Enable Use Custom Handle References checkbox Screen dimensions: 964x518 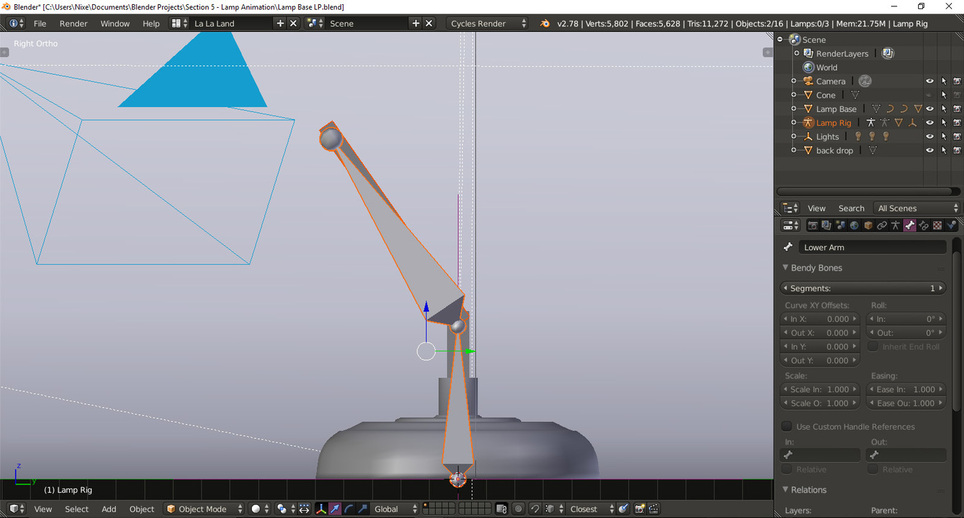pos(787,427)
